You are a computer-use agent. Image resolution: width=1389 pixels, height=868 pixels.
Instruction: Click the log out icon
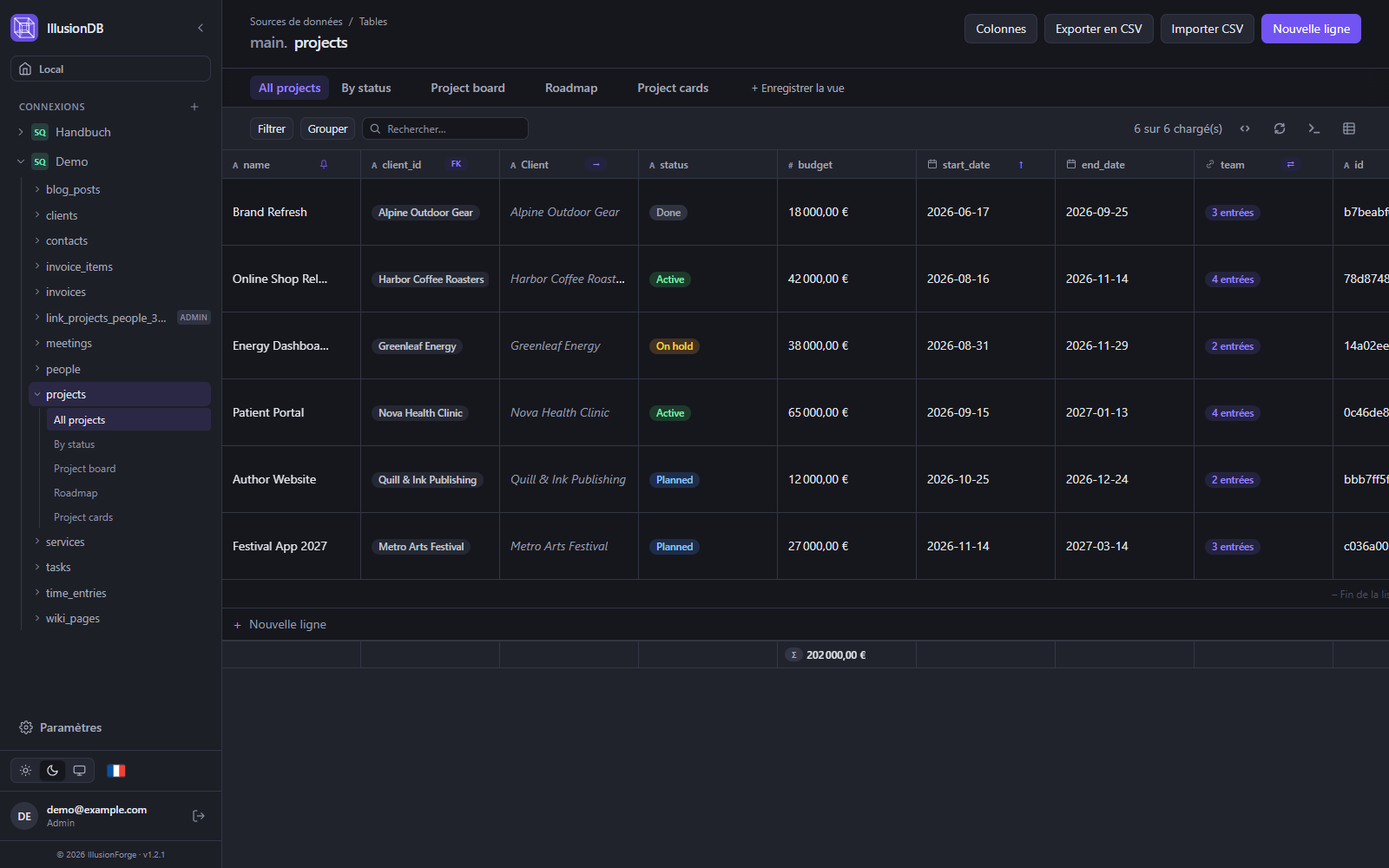pos(199,816)
